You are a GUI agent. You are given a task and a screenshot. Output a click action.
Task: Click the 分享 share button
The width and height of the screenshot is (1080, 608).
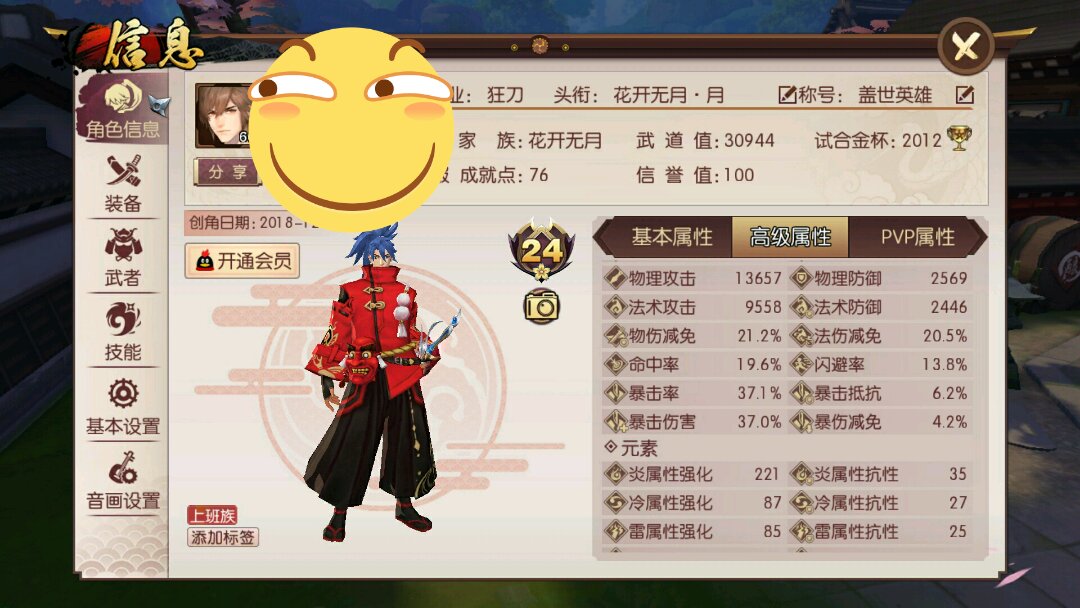(x=227, y=172)
